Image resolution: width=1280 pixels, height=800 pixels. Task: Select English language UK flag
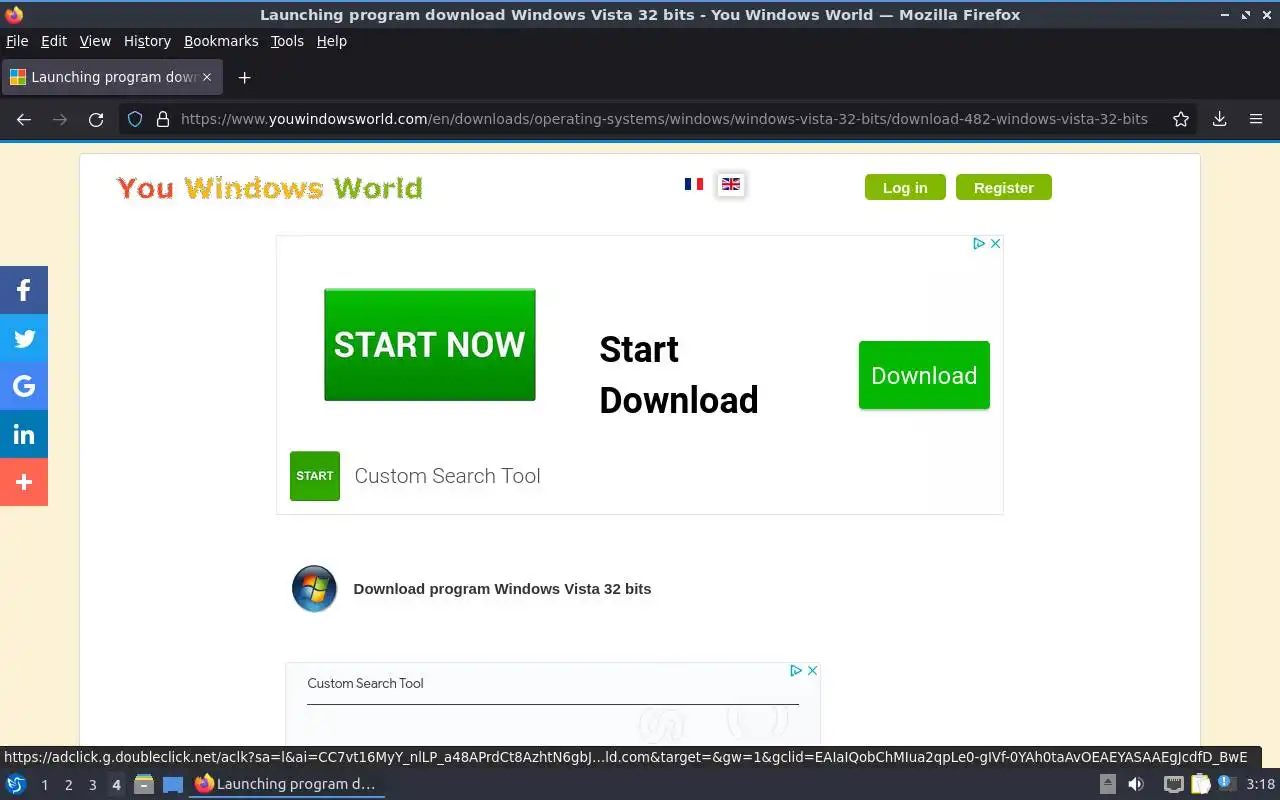click(x=731, y=184)
